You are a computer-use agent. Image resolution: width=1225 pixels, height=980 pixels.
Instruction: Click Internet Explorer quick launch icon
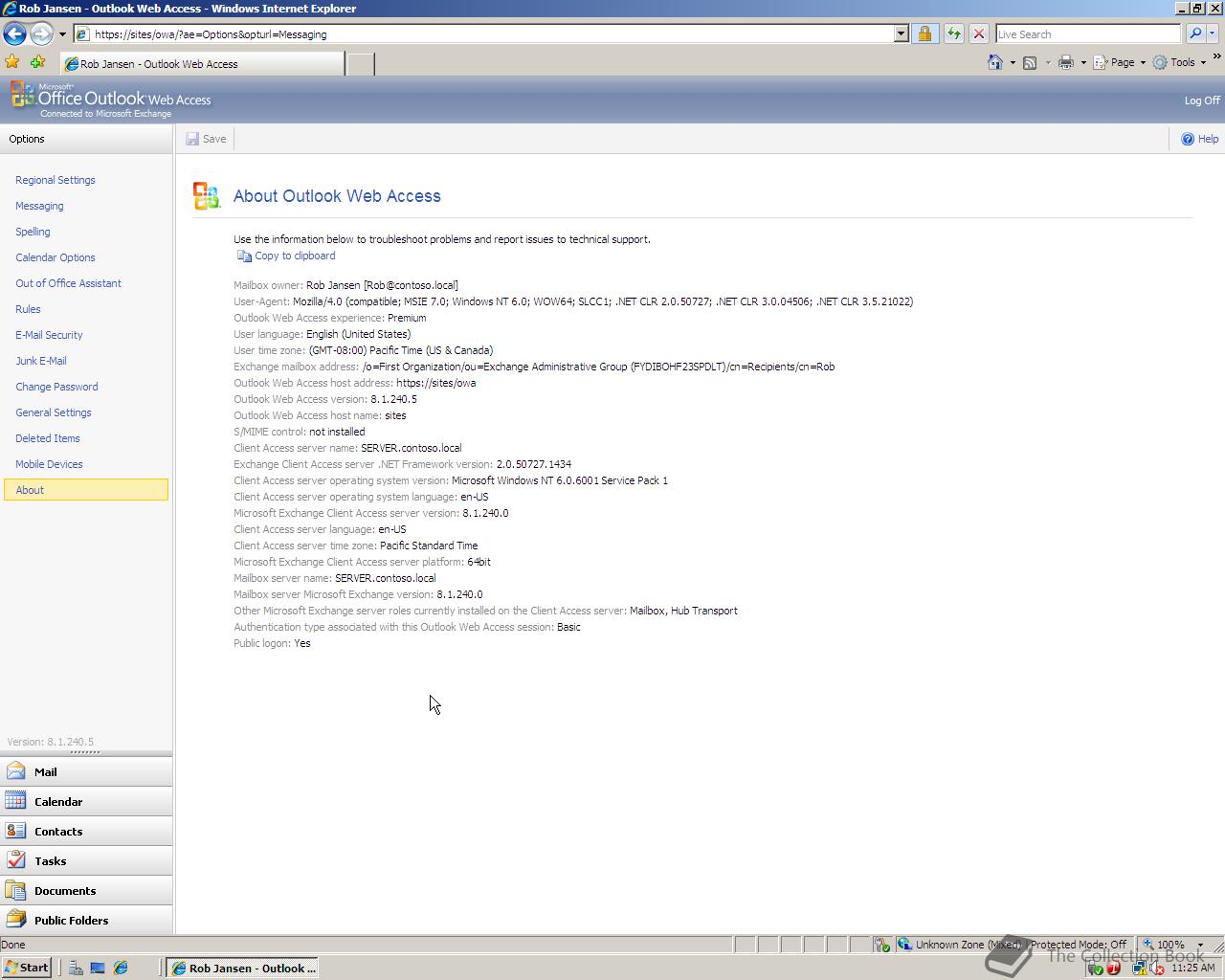121,968
